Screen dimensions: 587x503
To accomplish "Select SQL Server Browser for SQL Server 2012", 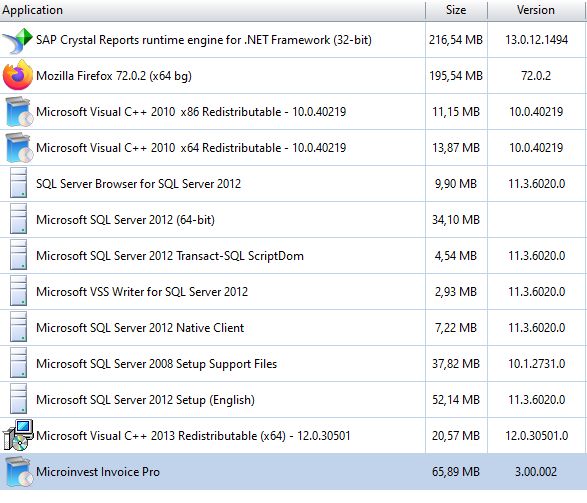I will click(x=139, y=184).
